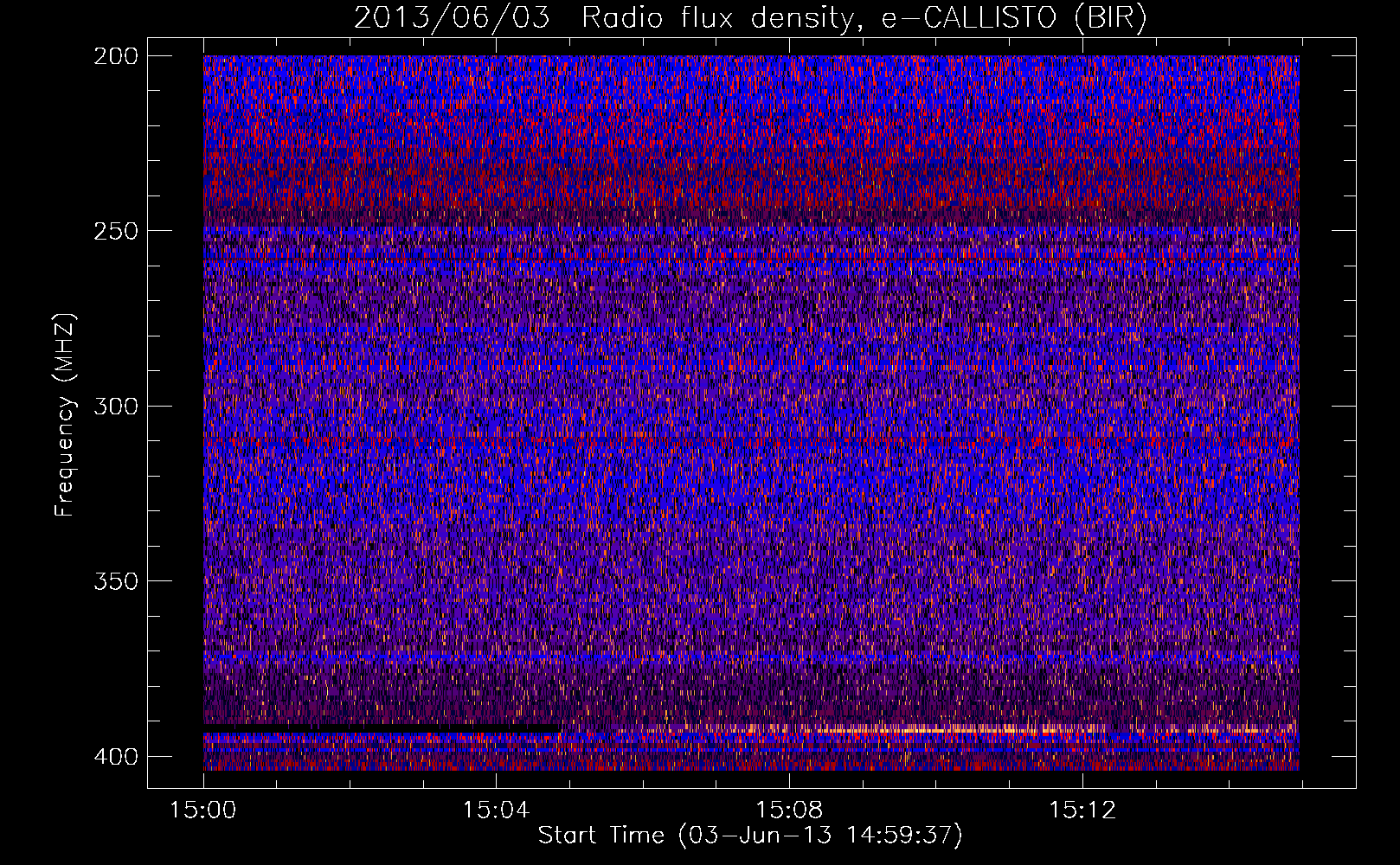1400x865 pixels.
Task: Click the black data gap band near 390 MHz
Action: [382, 728]
